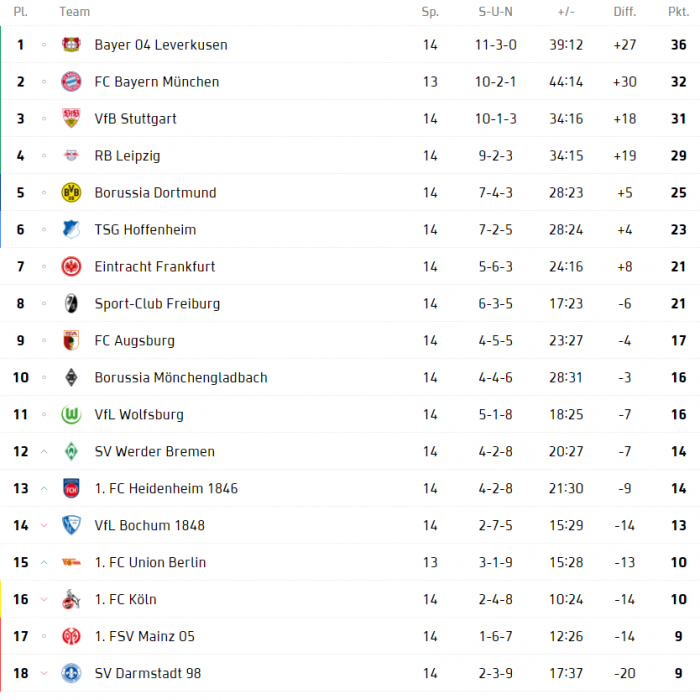Open the Borussia Mönchengladbach team link

tap(181, 378)
